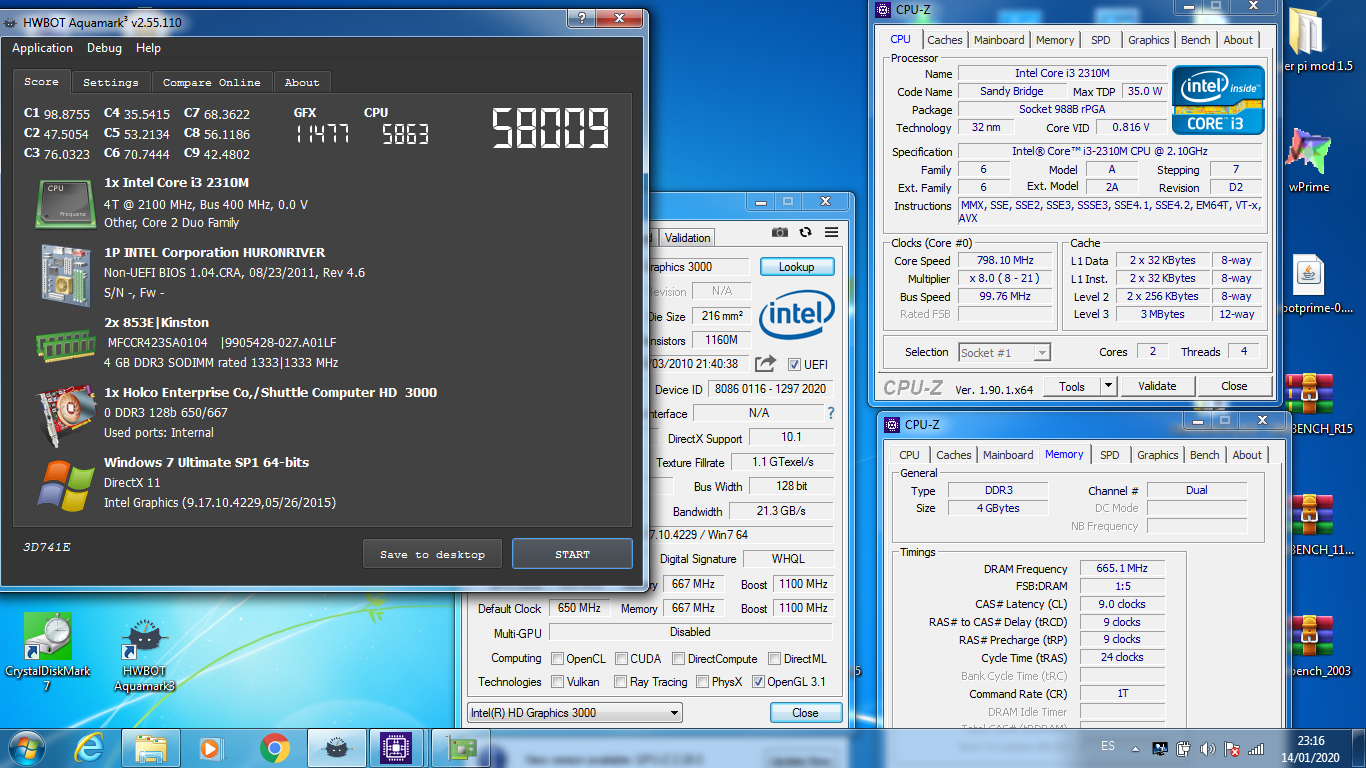The image size is (1366, 768).
Task: Click the GPU-Z screenshot camera icon
Action: pos(780,232)
